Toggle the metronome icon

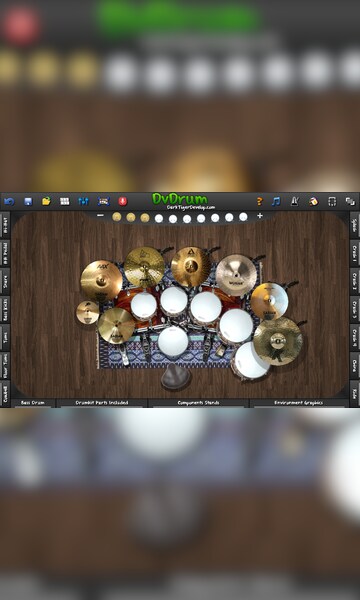(294, 201)
